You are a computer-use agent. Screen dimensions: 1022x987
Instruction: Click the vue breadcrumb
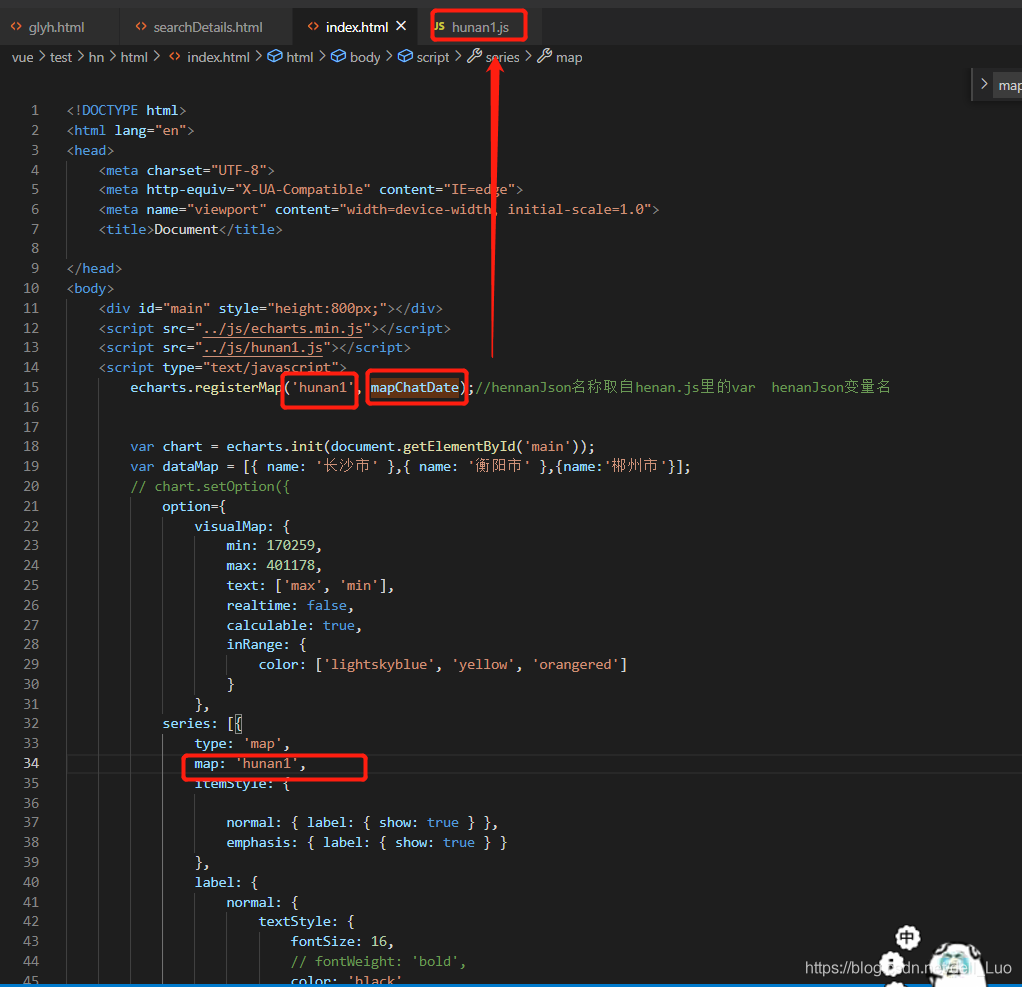tap(22, 57)
